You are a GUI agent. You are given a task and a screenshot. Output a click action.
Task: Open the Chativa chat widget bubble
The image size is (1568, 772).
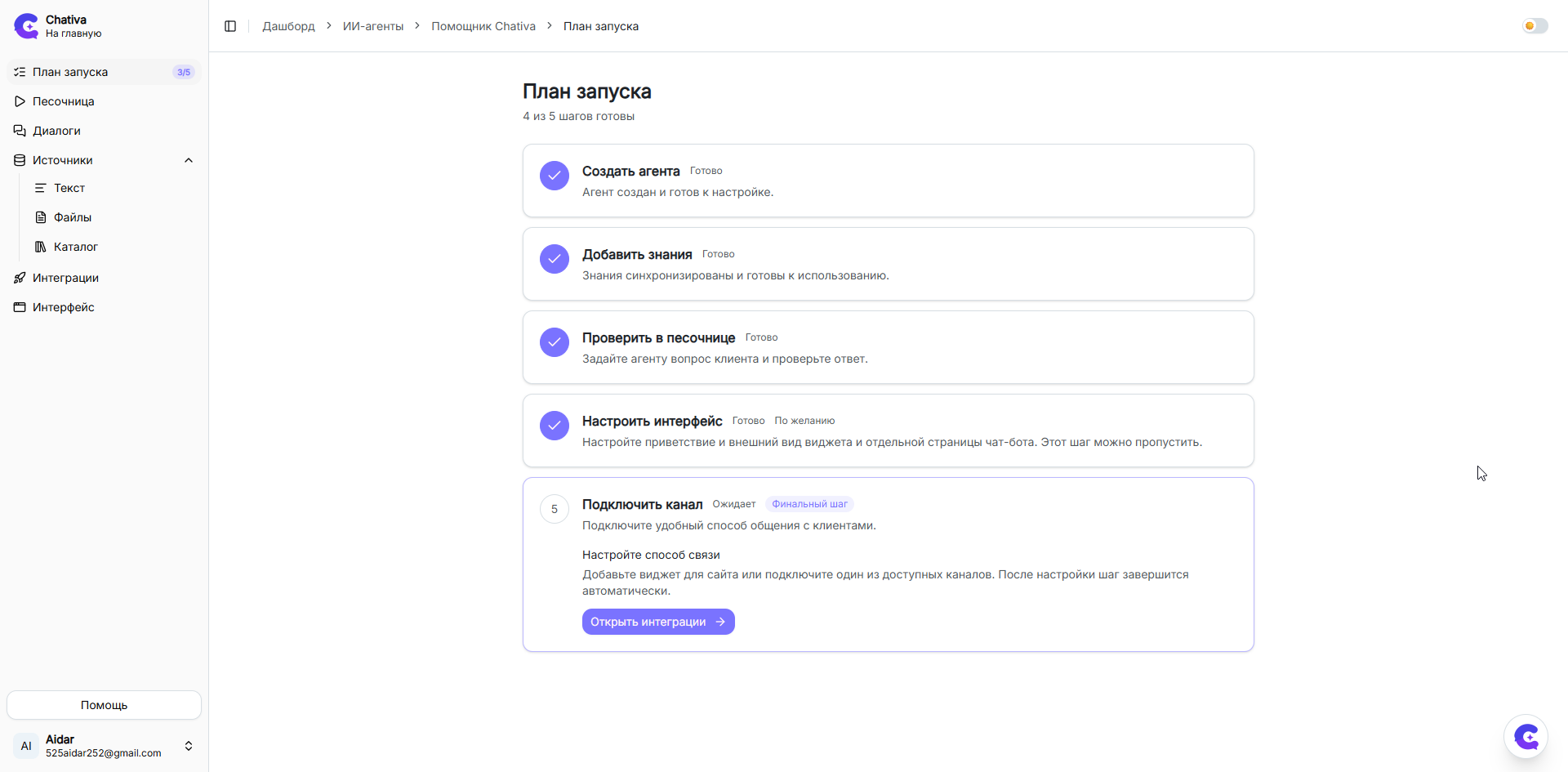pyautogui.click(x=1526, y=737)
